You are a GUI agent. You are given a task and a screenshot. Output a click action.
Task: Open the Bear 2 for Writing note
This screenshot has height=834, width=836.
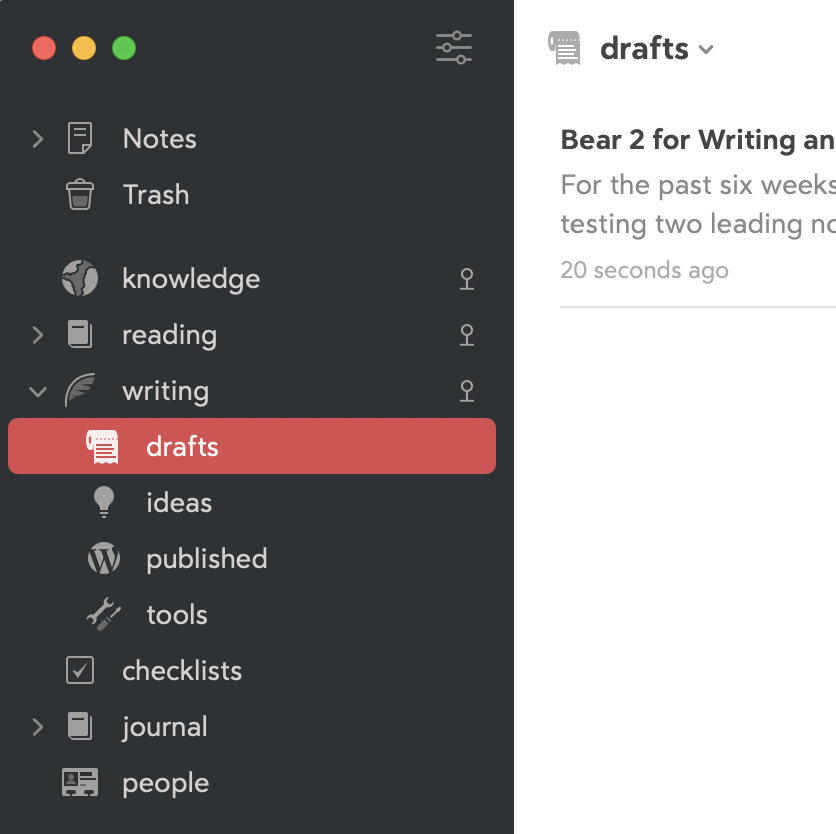tap(698, 204)
